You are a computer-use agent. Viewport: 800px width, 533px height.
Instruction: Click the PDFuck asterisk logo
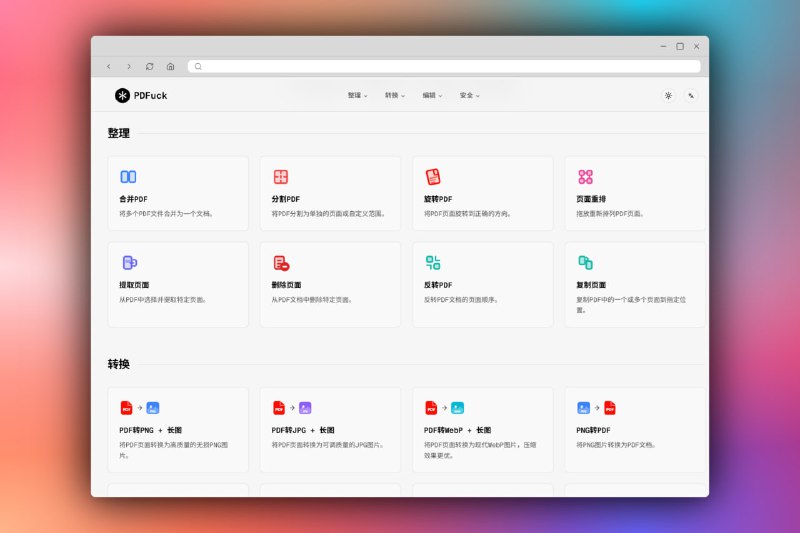click(x=122, y=95)
